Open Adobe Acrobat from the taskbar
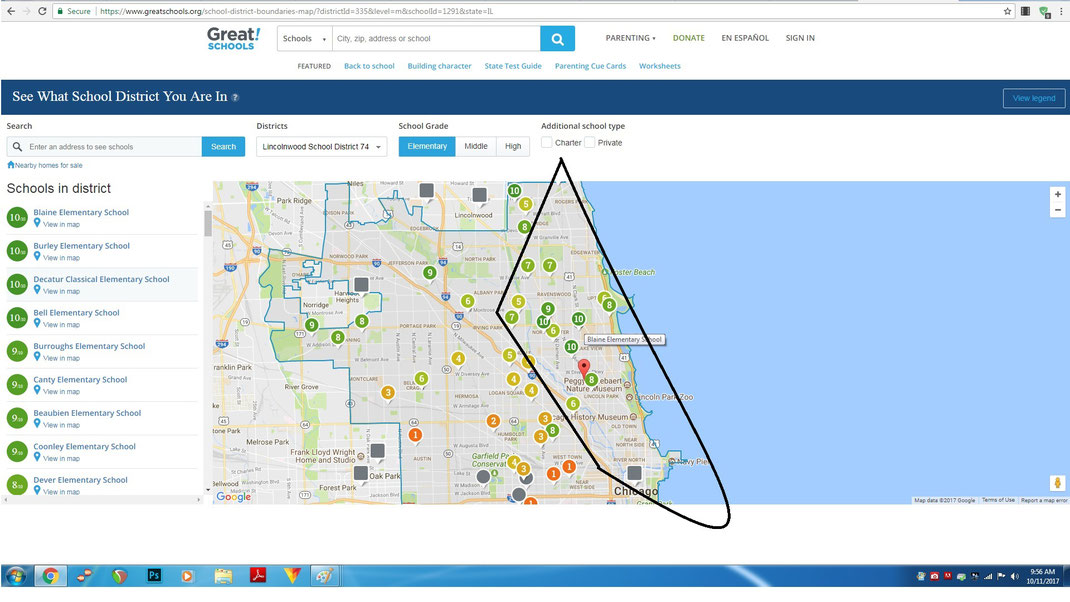This screenshot has height=602, width=1070. tap(257, 575)
